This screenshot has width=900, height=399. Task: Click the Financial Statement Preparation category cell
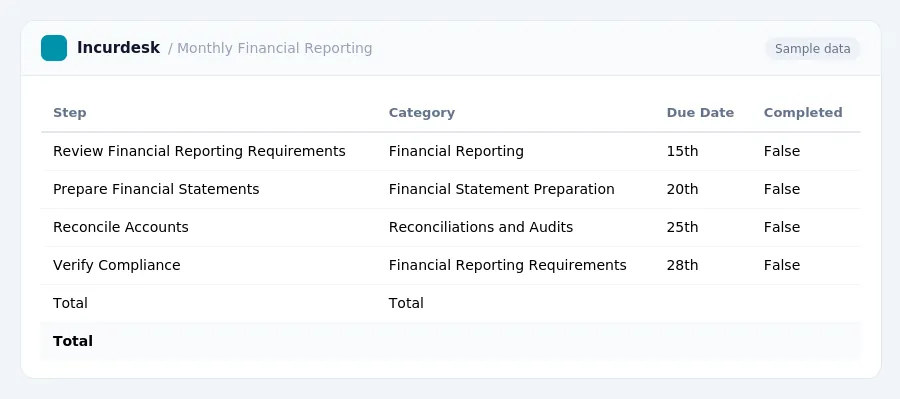[502, 189]
